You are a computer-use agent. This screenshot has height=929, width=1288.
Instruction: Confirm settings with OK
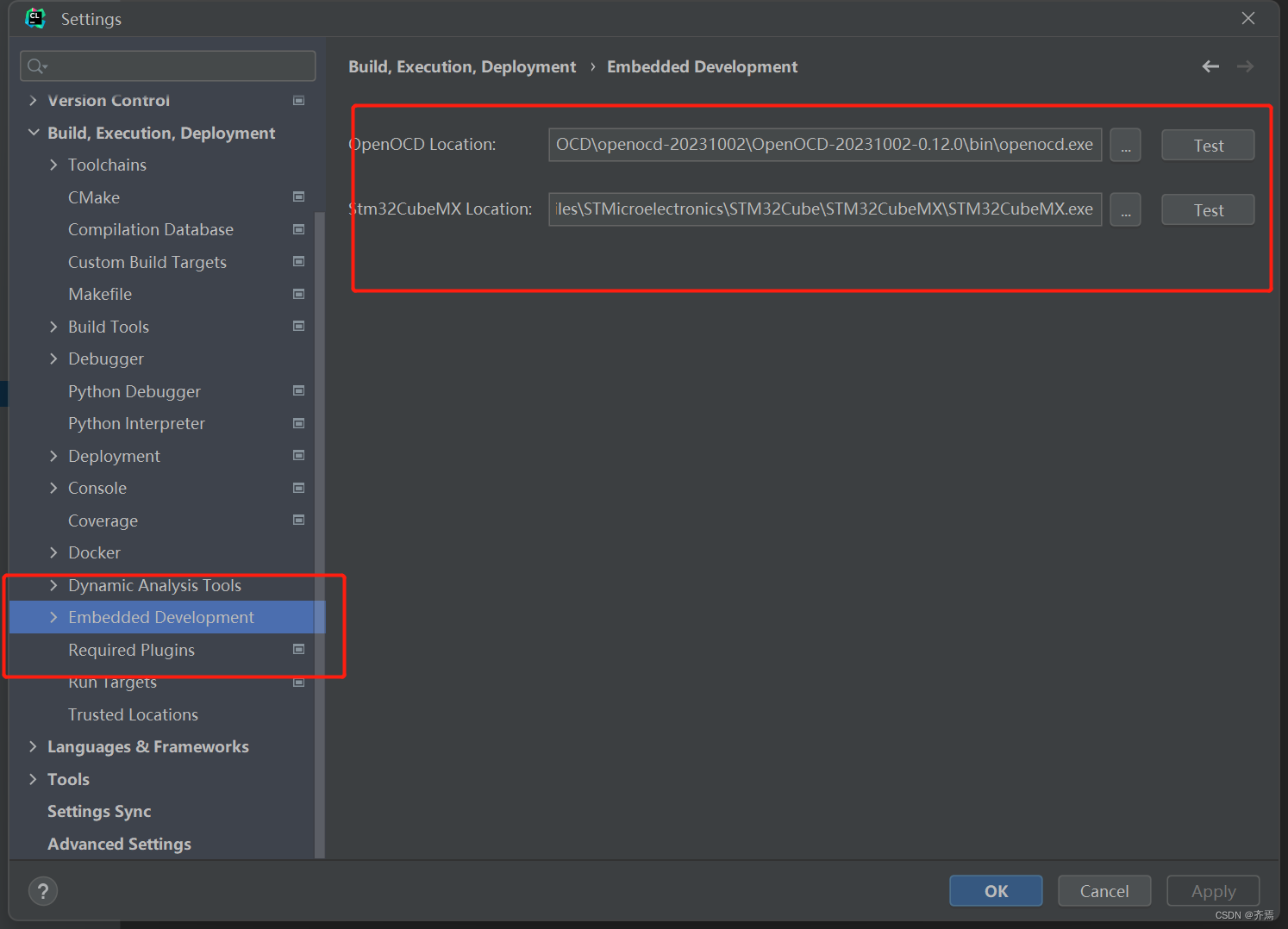pyautogui.click(x=996, y=891)
